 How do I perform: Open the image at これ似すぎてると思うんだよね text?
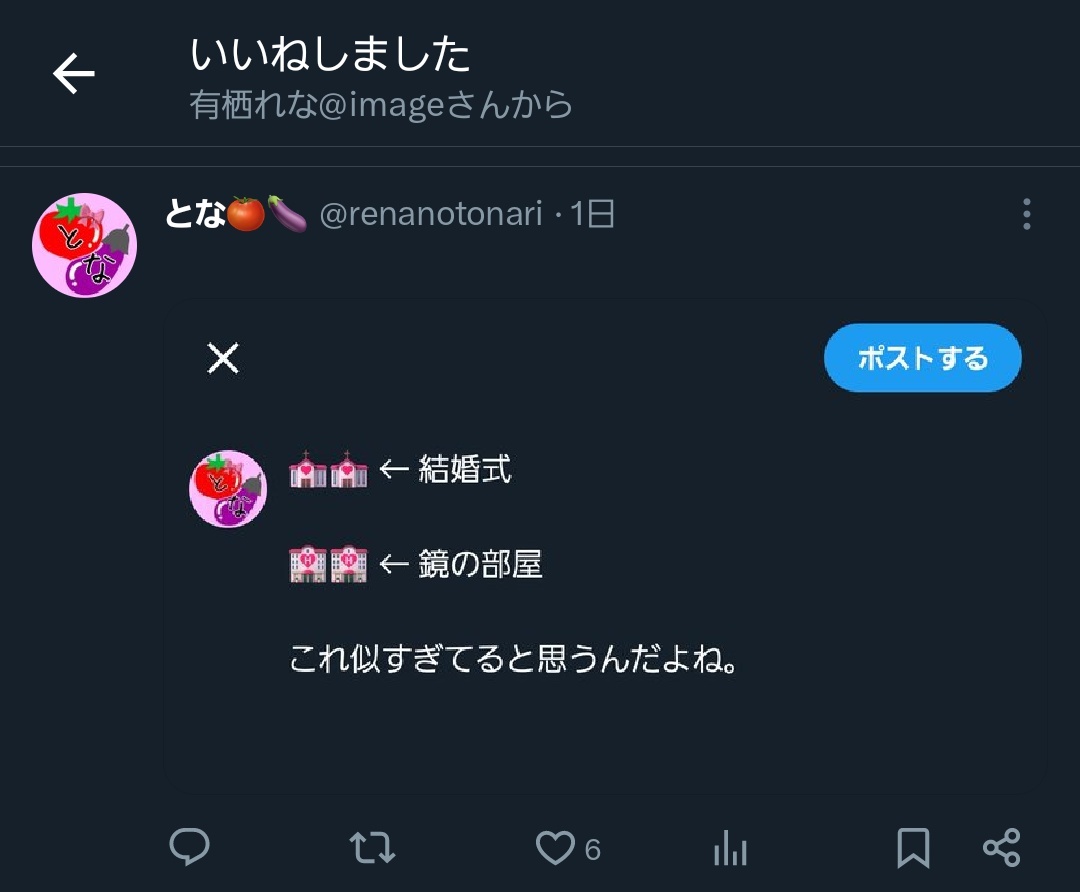point(514,661)
